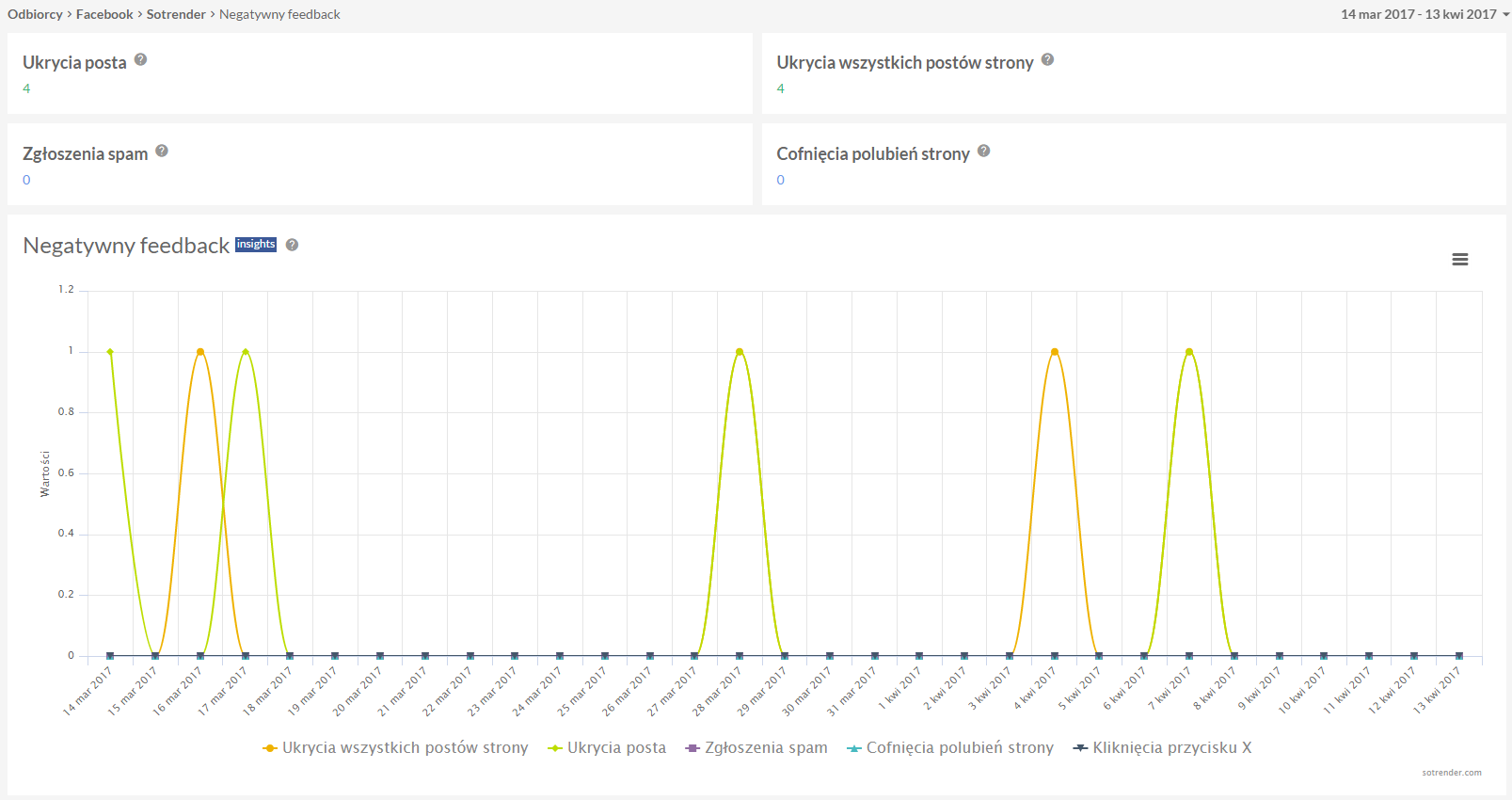Open the chart hamburger export menu
The image size is (1512, 800).
pos(1459,260)
